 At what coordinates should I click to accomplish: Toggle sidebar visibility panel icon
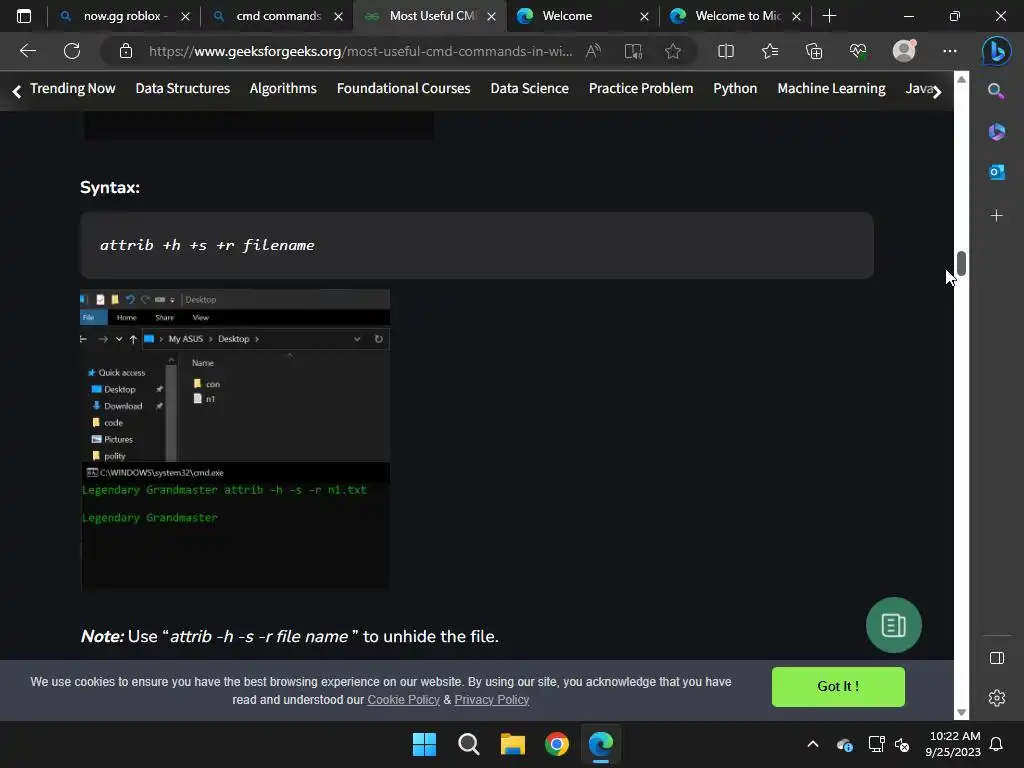997,658
